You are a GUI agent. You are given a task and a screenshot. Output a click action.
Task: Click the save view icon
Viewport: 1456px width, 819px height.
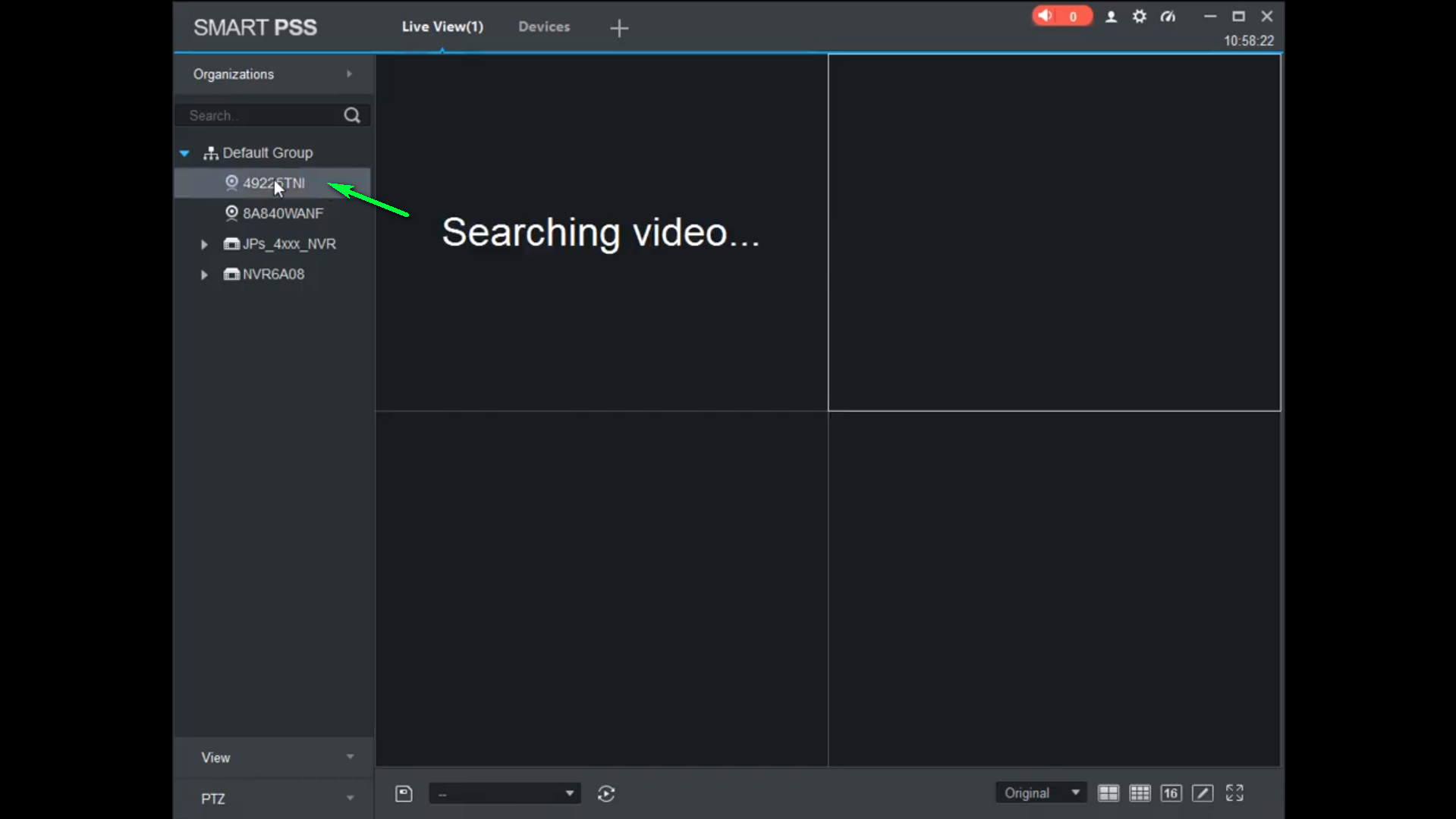pos(404,793)
